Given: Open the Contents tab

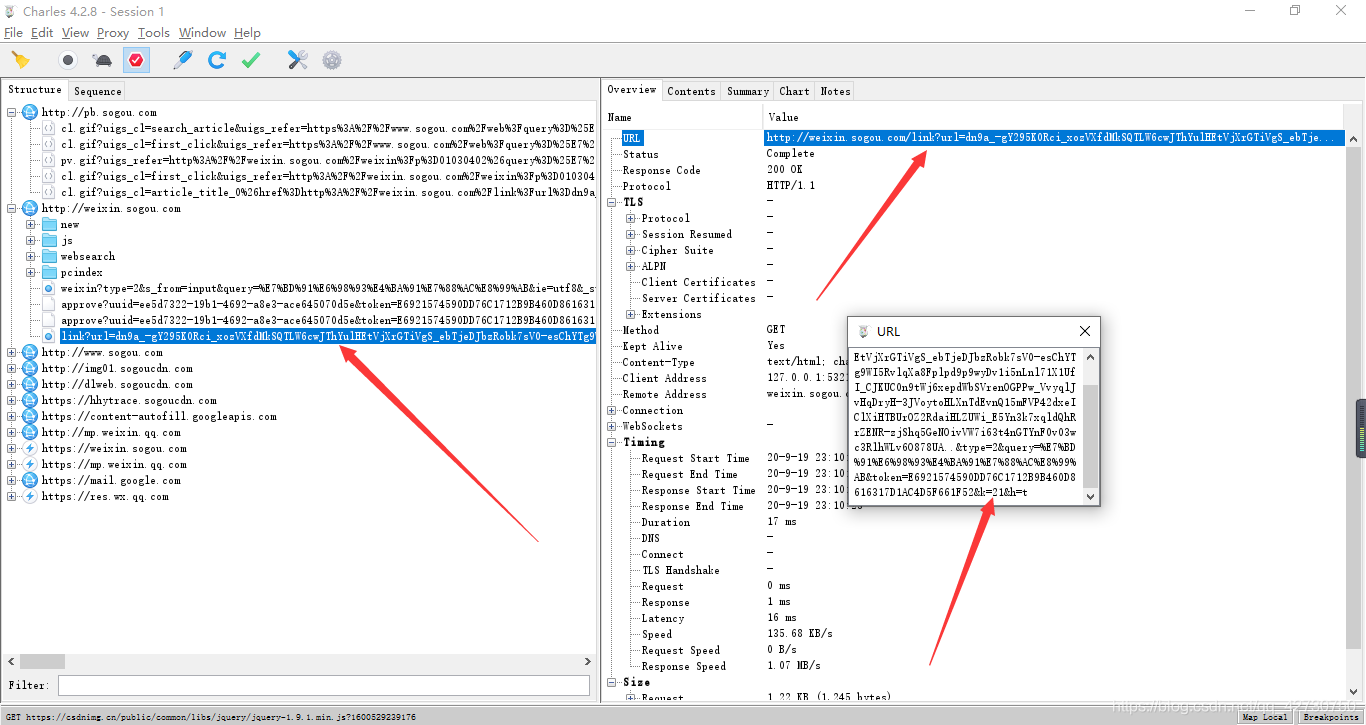Looking at the screenshot, I should tap(691, 91).
